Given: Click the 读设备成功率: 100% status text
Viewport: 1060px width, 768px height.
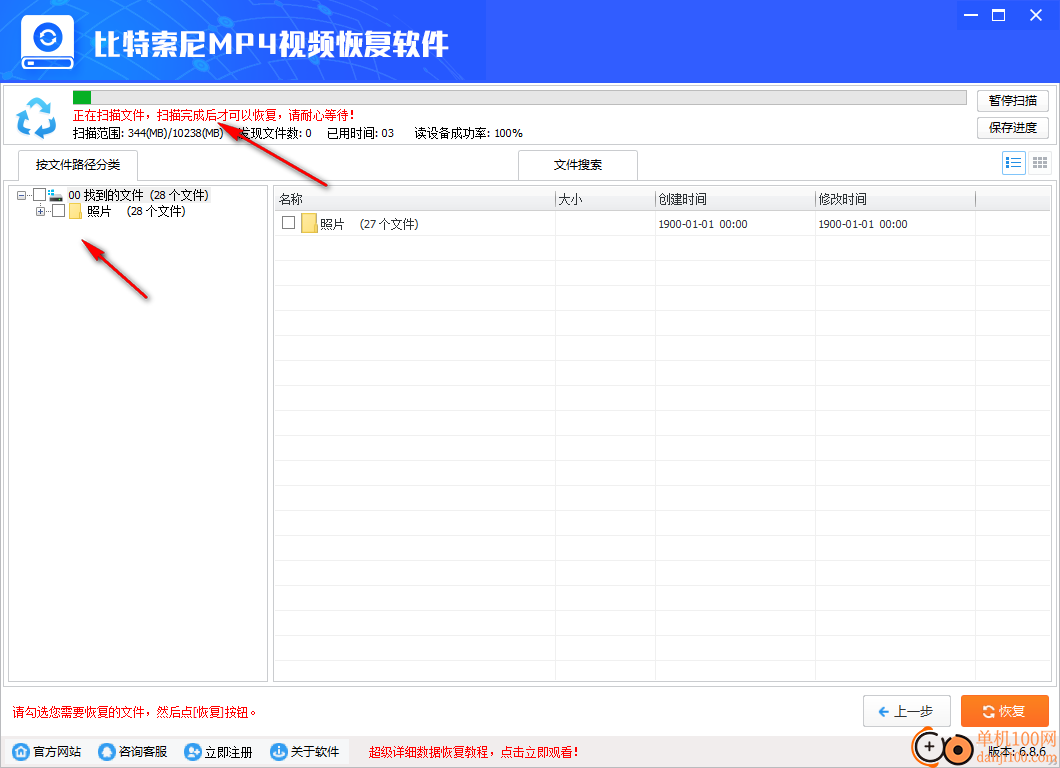Looking at the screenshot, I should coord(468,133).
